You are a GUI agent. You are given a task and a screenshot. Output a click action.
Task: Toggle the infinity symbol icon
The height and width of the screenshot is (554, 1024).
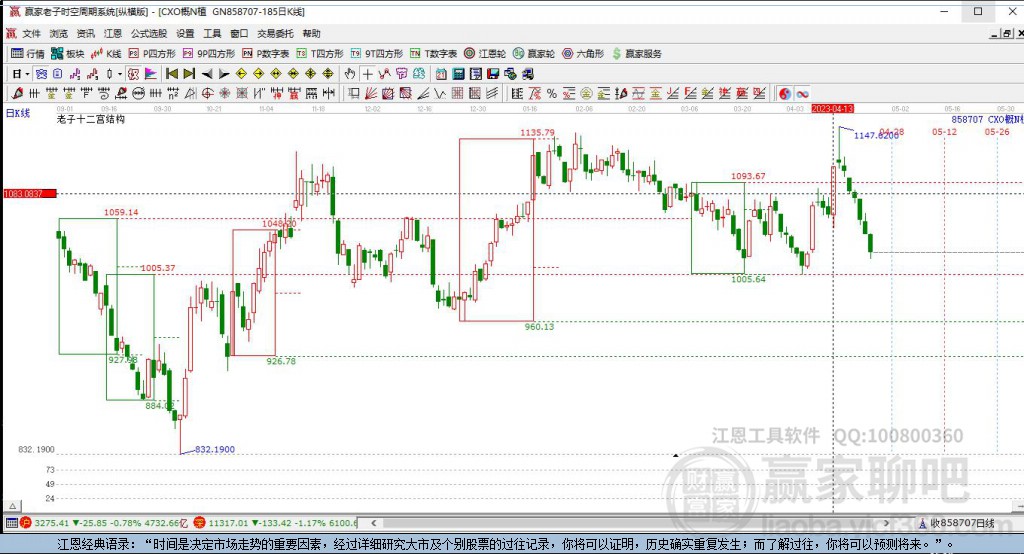[802, 93]
